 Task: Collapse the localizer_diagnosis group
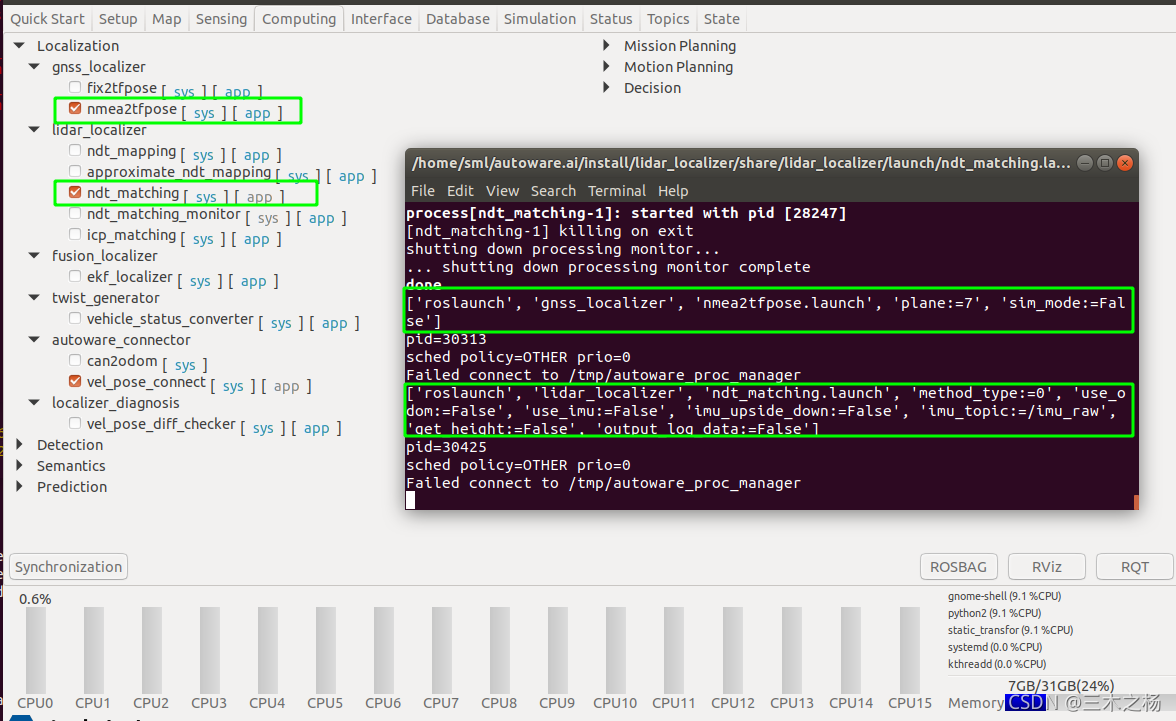click(34, 403)
